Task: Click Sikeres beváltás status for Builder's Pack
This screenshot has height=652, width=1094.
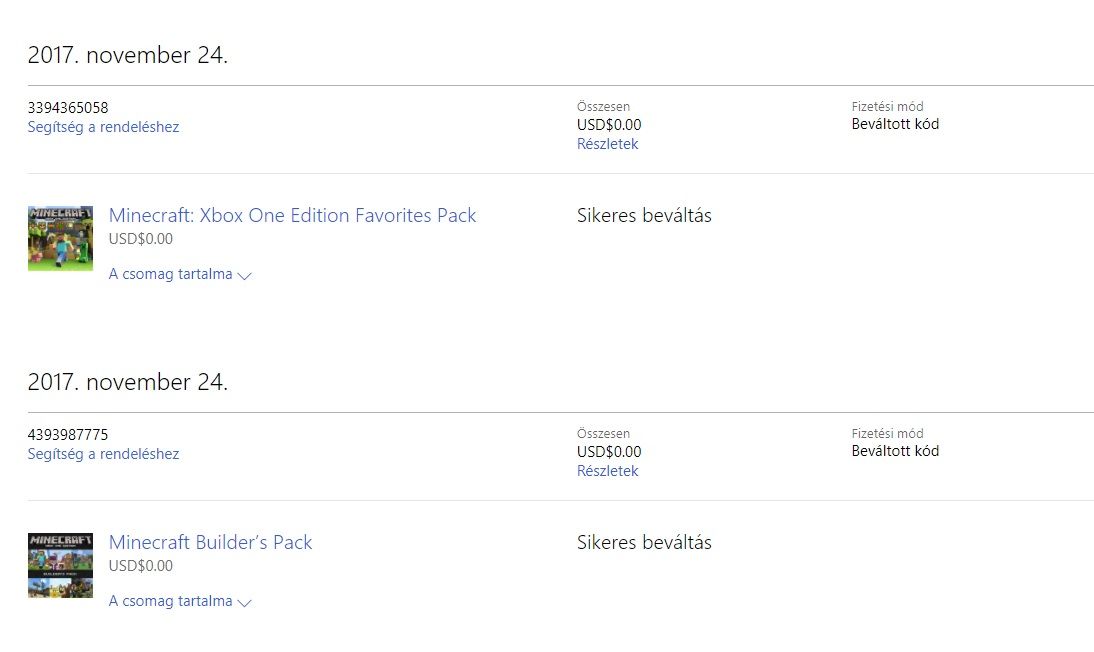Action: (x=644, y=542)
